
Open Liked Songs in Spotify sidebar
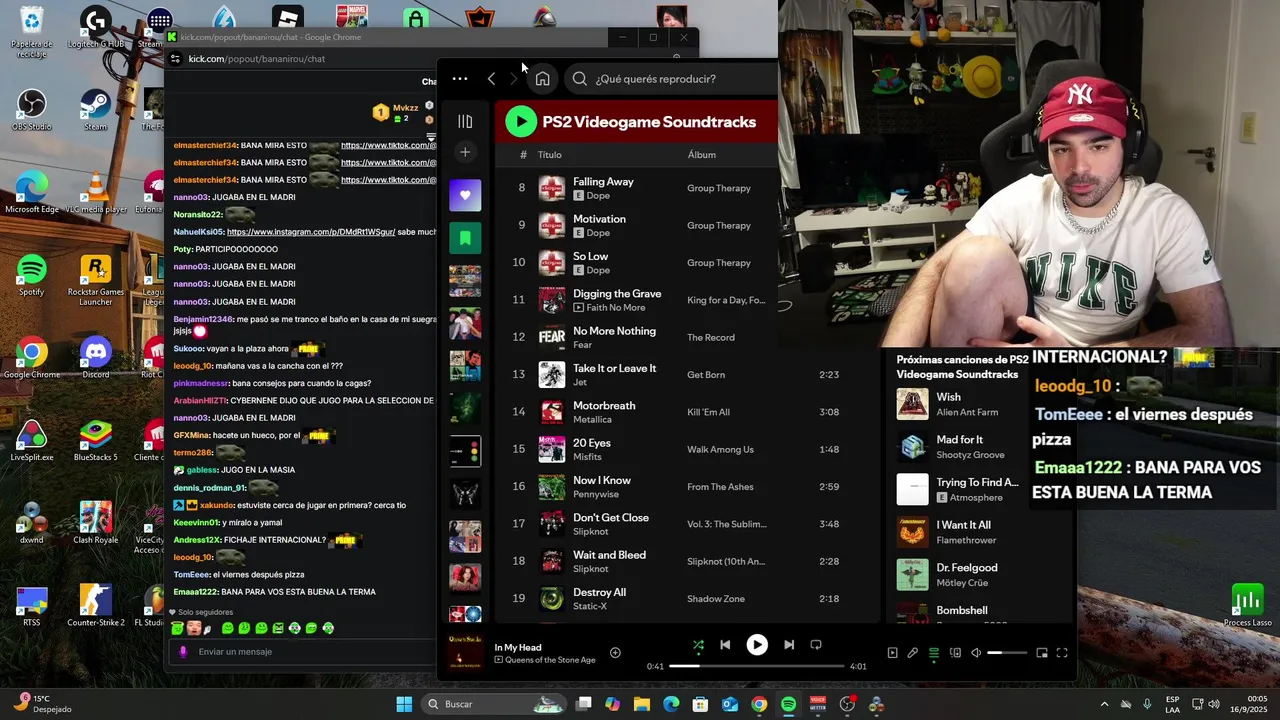tap(465, 195)
